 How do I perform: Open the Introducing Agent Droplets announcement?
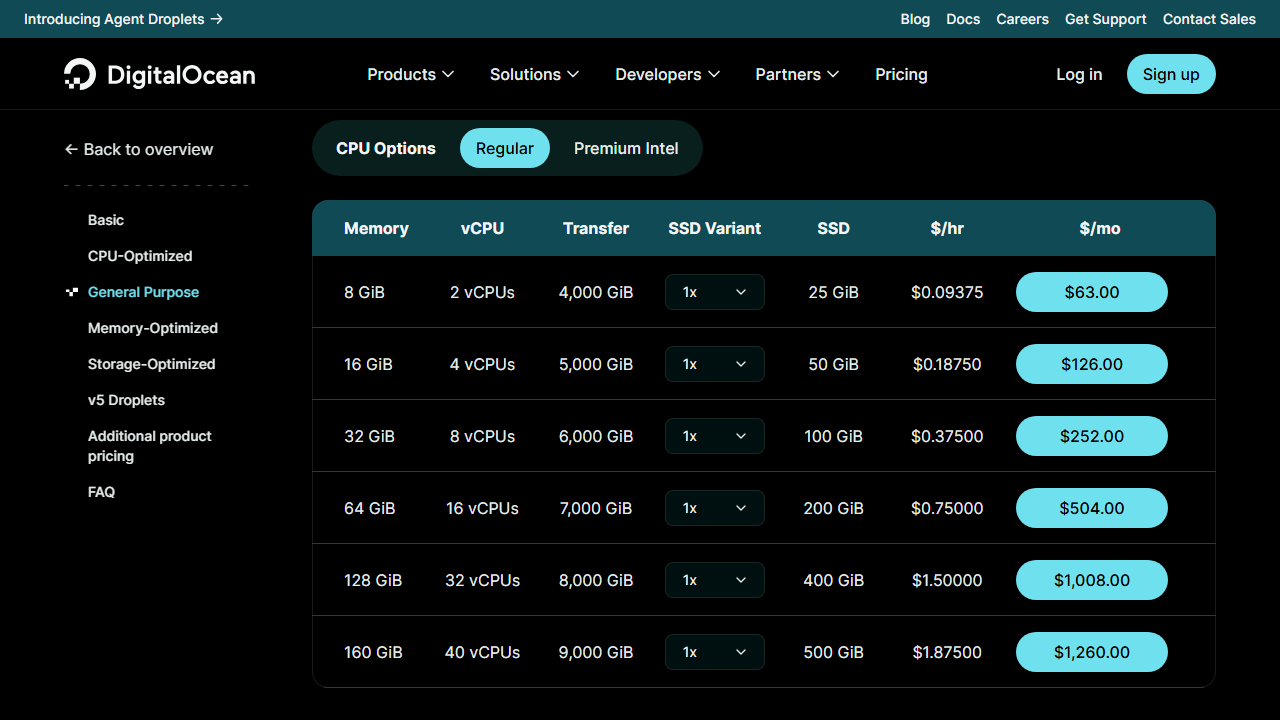123,19
